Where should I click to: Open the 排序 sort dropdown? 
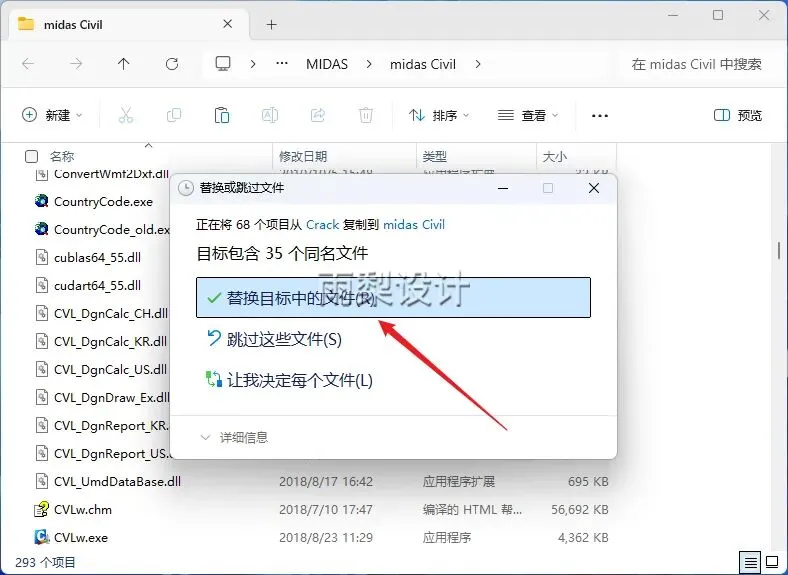point(438,115)
